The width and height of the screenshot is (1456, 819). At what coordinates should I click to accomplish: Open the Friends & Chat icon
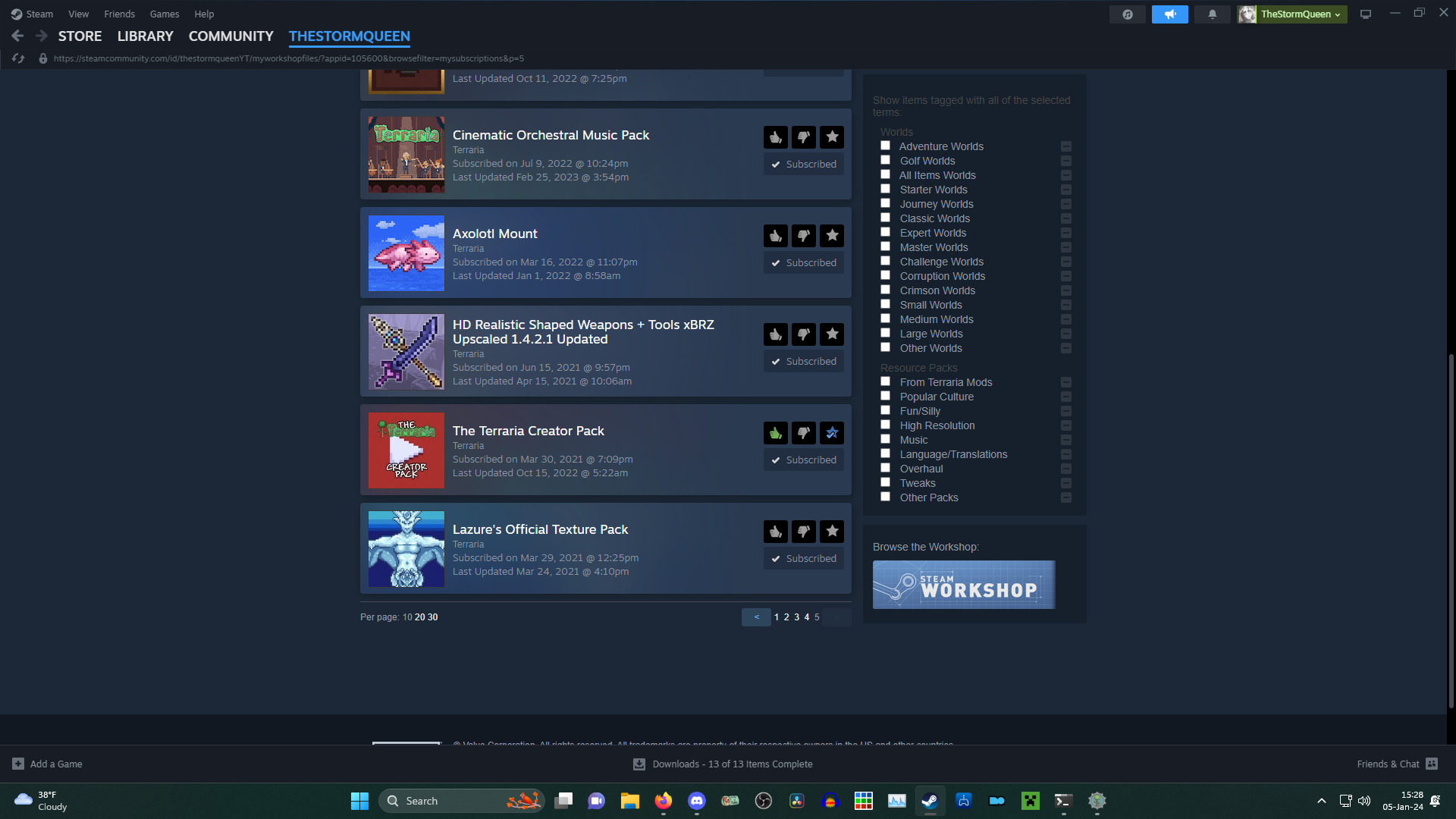pos(1432,764)
